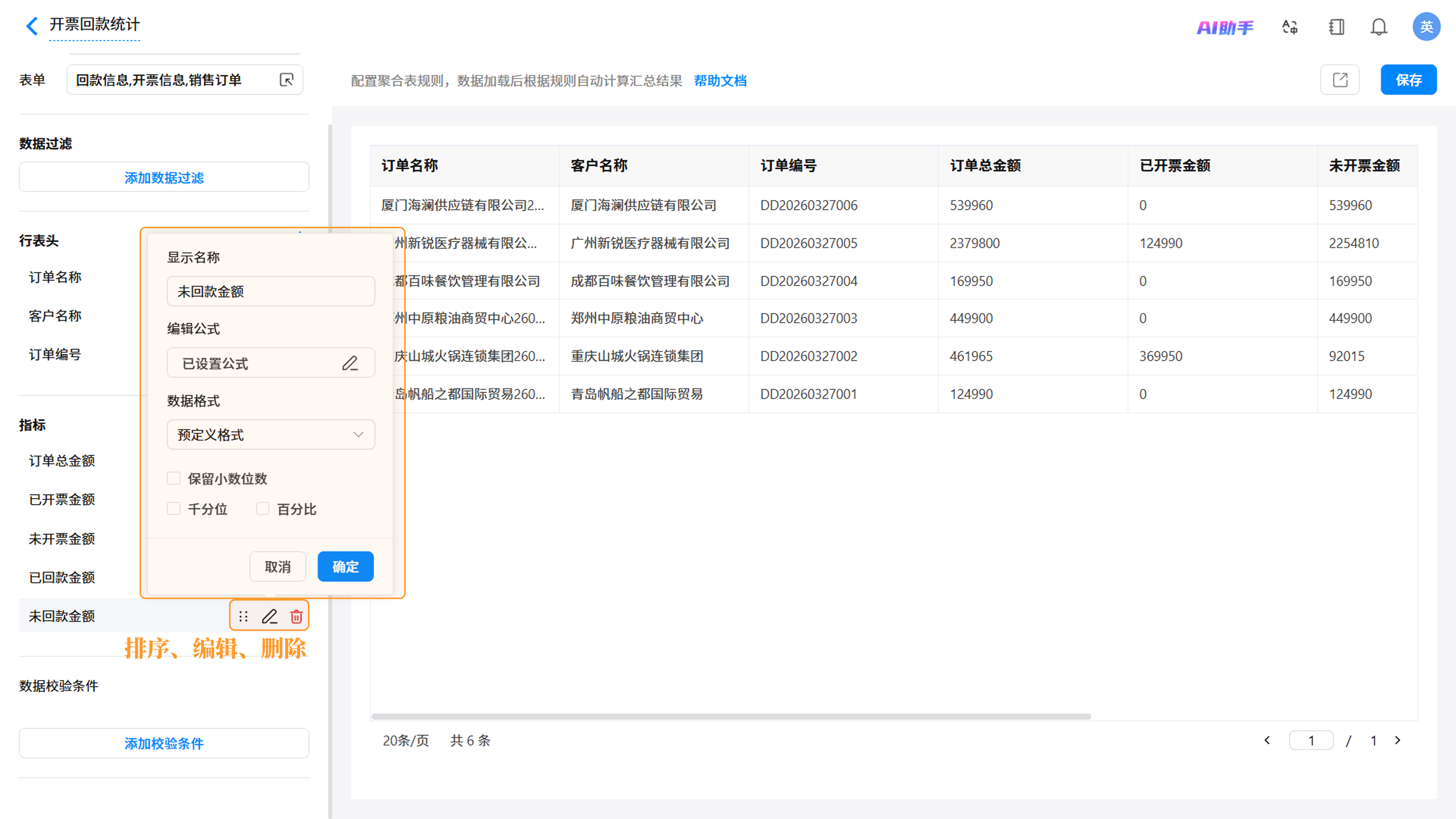
Task: Open the 20条/页 page size selector
Action: tap(406, 740)
